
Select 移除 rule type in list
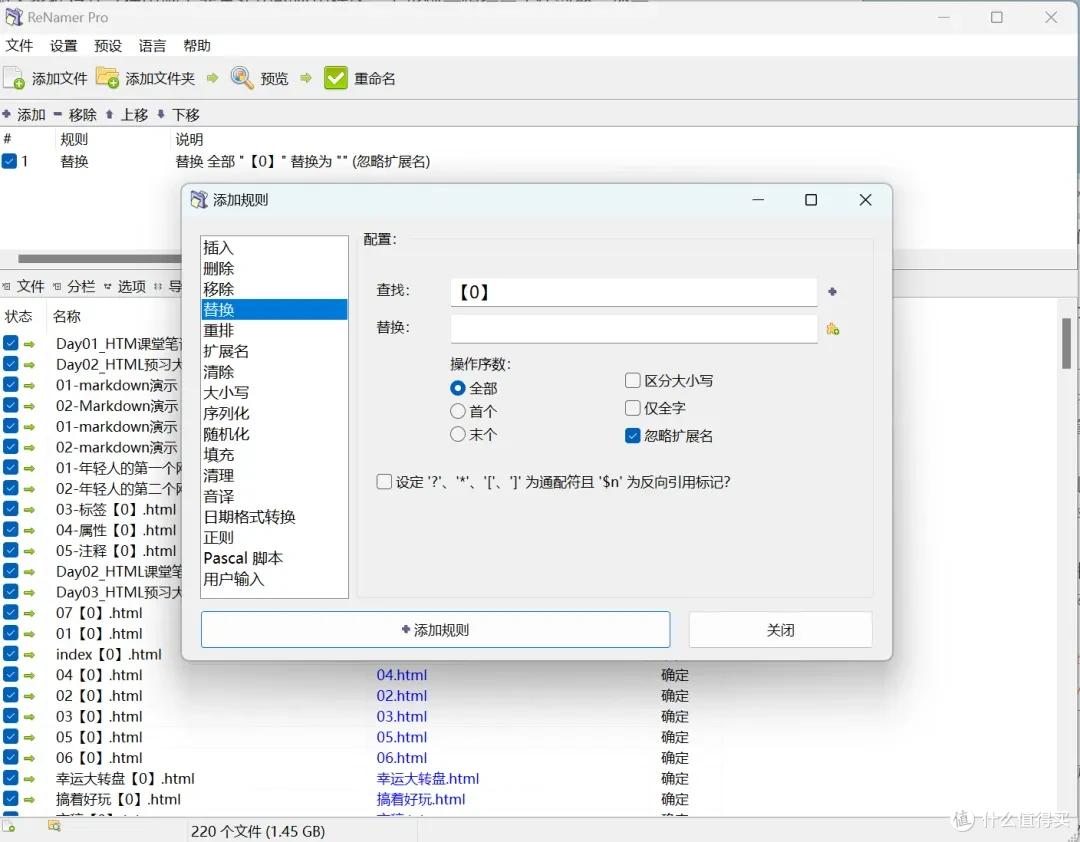[x=274, y=289]
